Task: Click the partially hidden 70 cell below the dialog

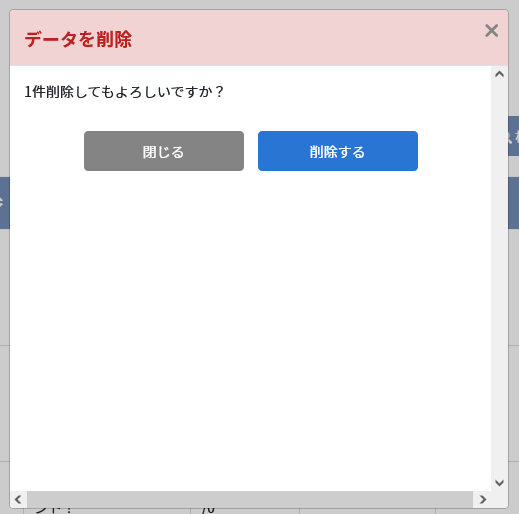Action: pyautogui.click(x=208, y=511)
